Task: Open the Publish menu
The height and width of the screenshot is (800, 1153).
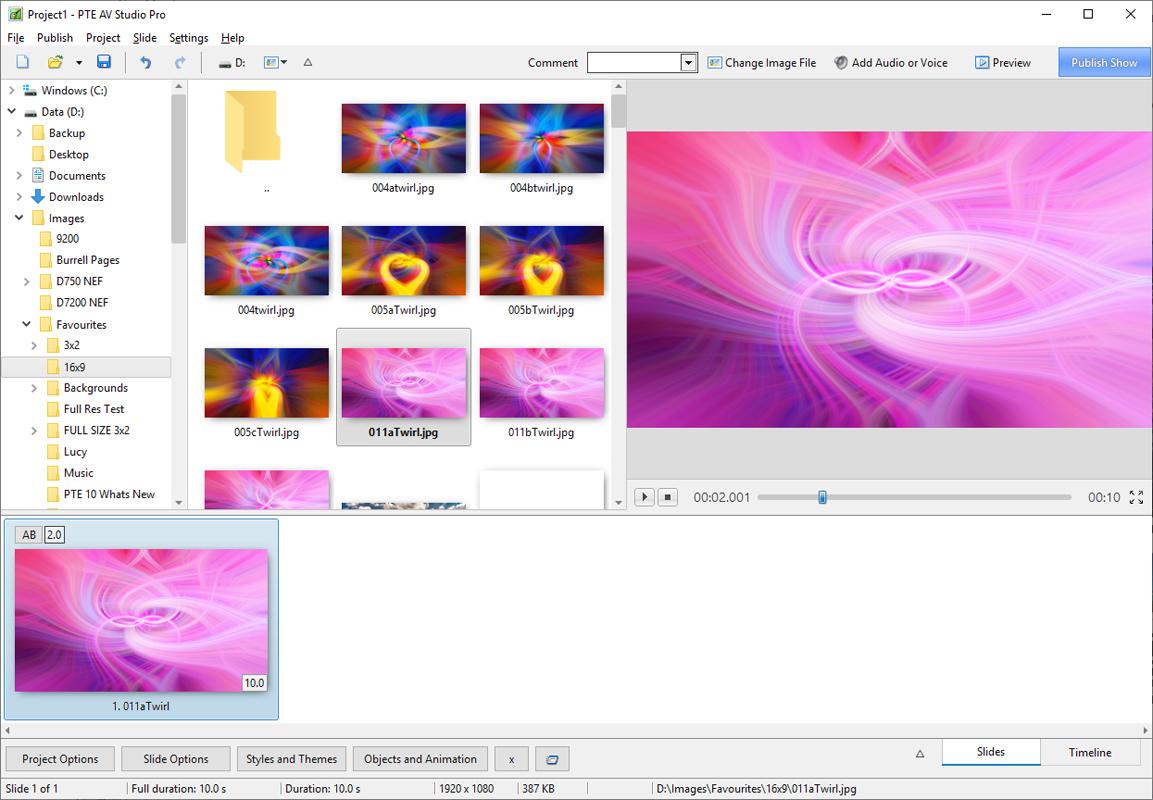Action: point(55,38)
